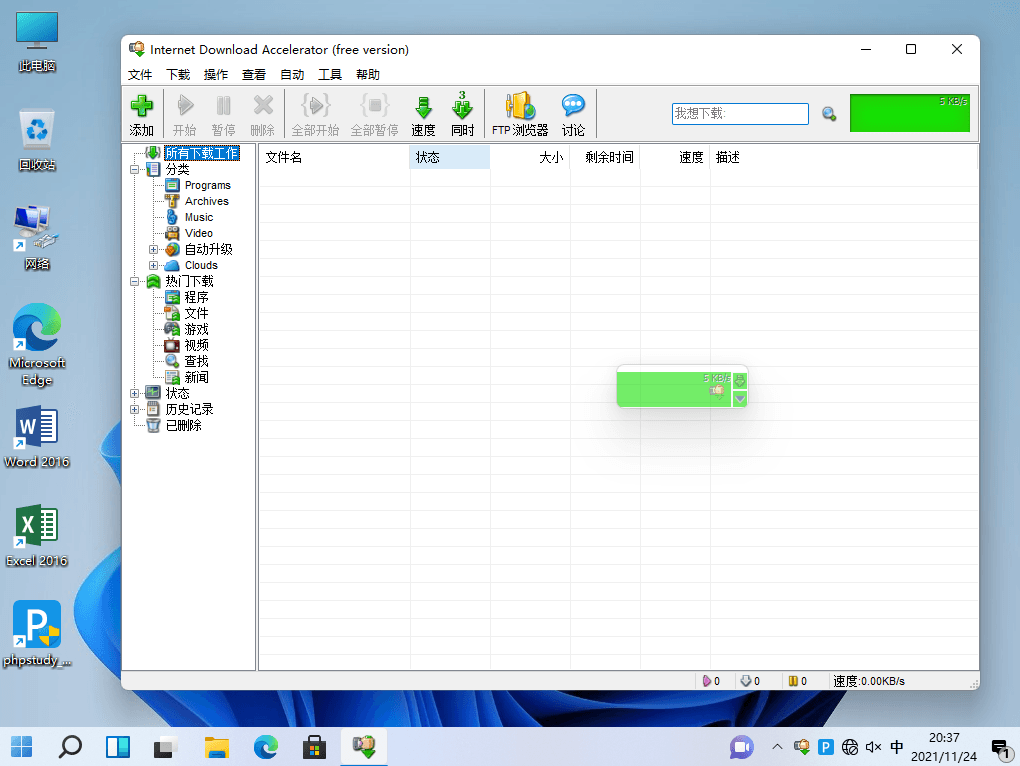Sort by 大小 column header
This screenshot has height=766, width=1020.
click(530, 157)
